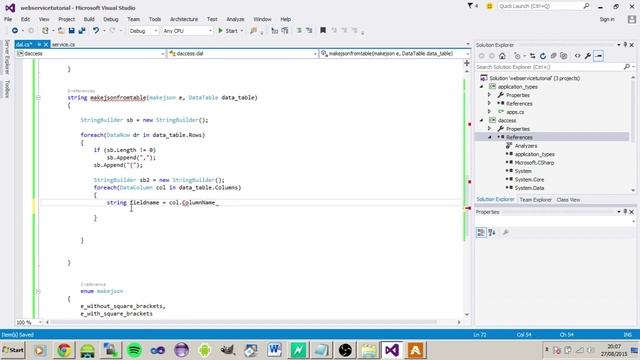Click the wrench Properties icon in Solution Explorer
This screenshot has width=640, height=360.
click(x=588, y=56)
